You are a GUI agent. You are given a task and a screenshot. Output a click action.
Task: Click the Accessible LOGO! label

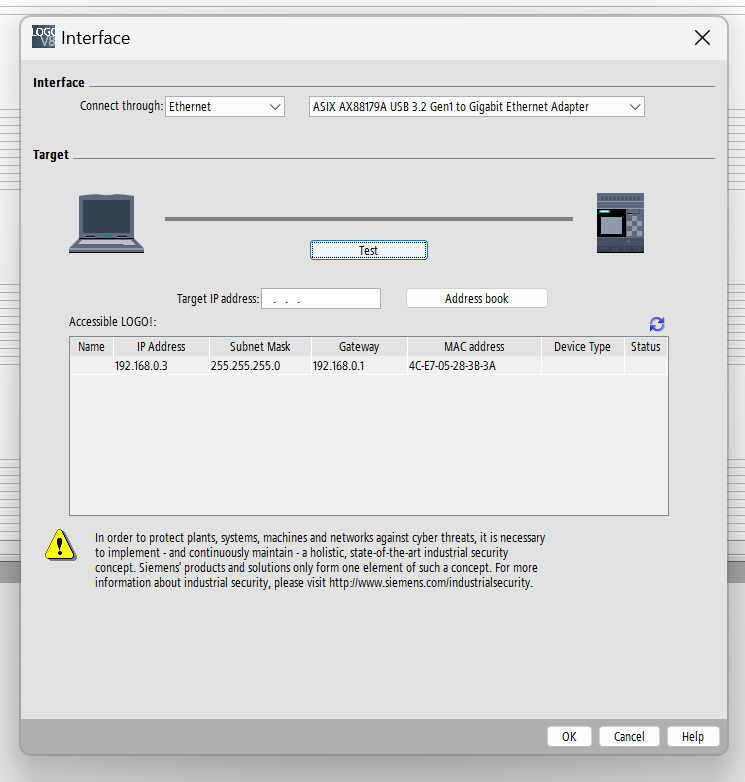[x=113, y=322]
